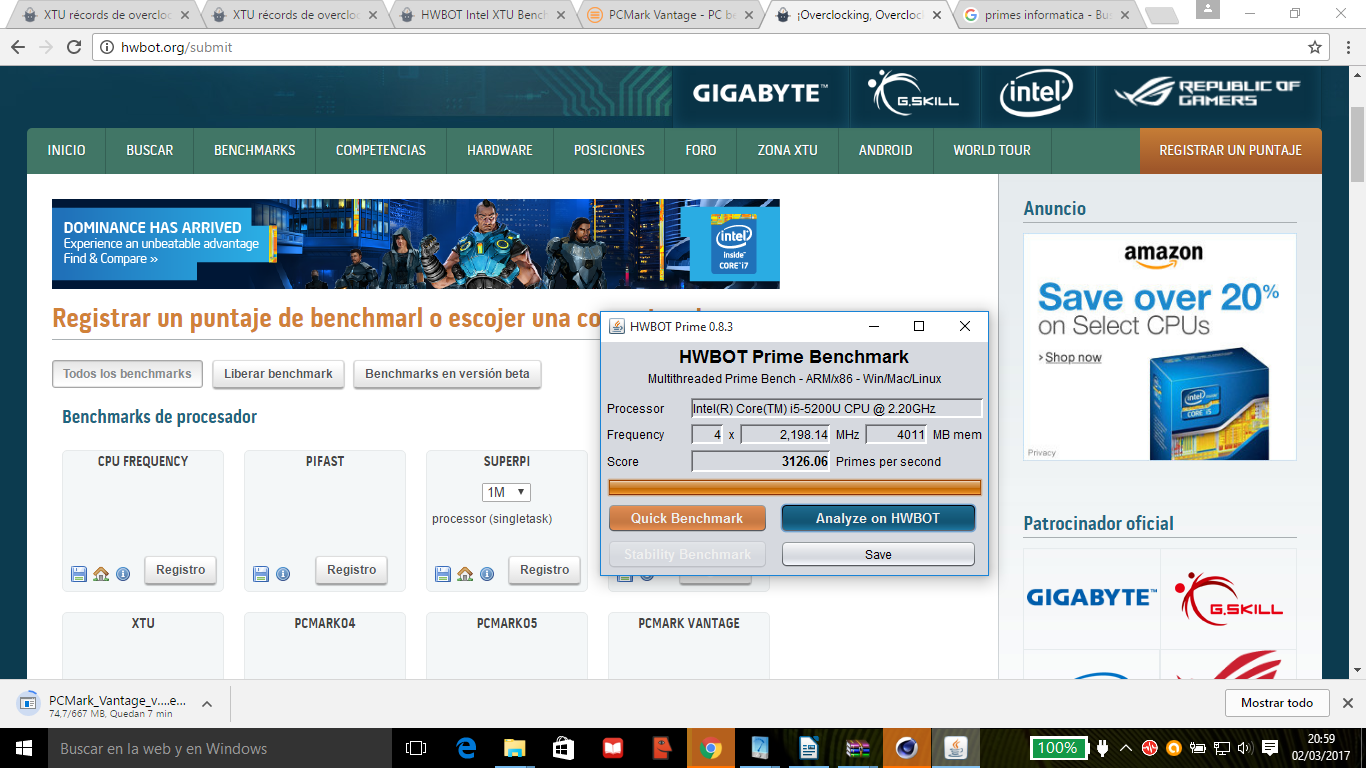1366x768 pixels.
Task: Start Quick Benchmark in HWBOT Prime
Action: [687, 518]
